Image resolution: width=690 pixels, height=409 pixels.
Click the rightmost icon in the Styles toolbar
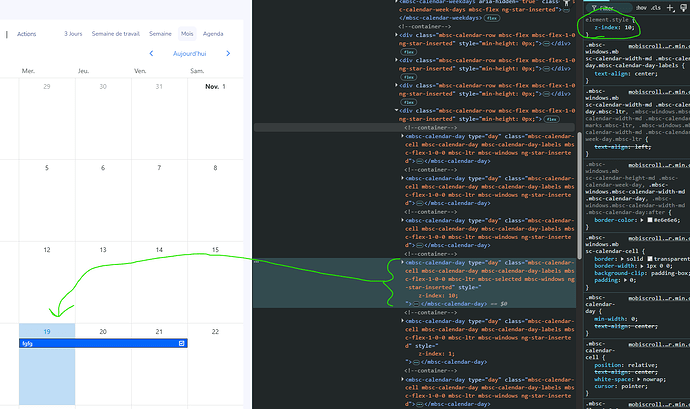(685, 7)
